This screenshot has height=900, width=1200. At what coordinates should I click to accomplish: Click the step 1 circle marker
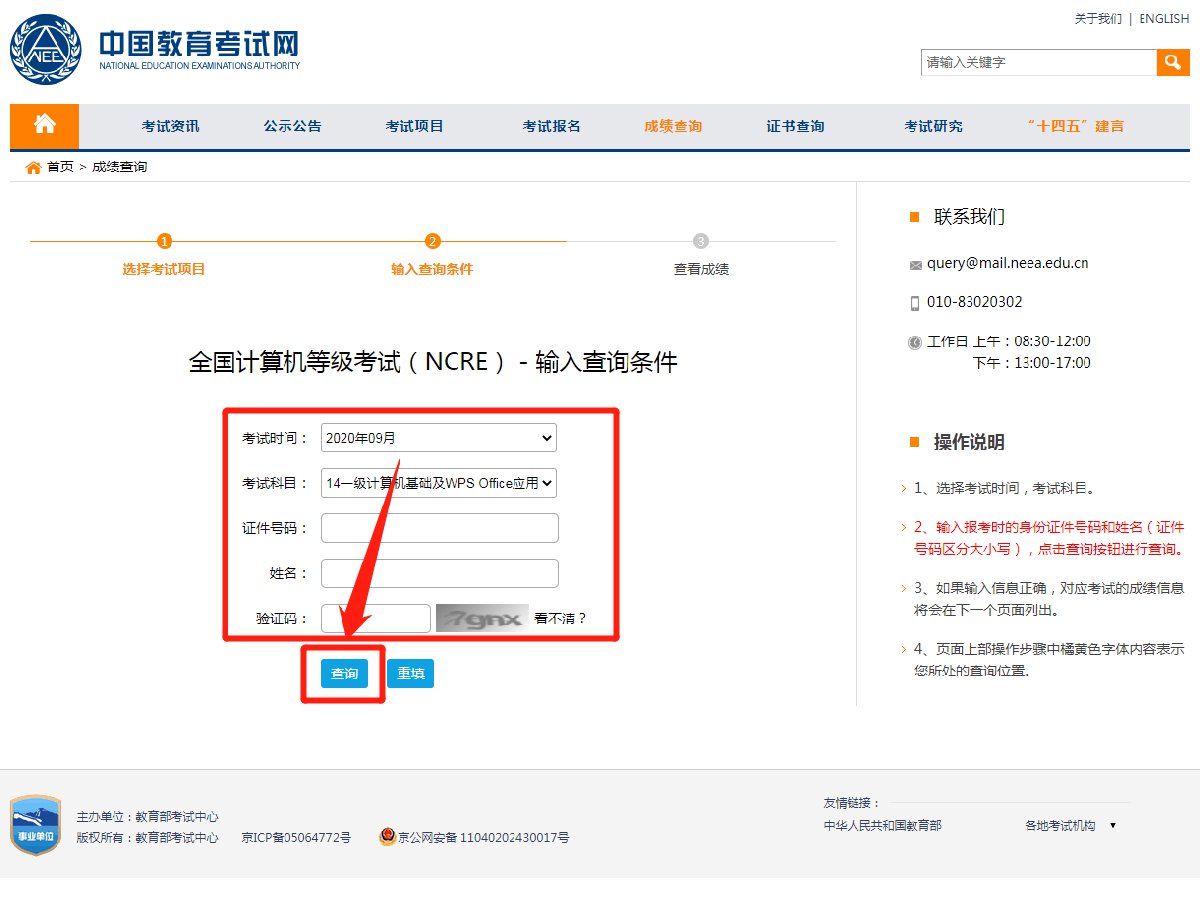pyautogui.click(x=164, y=241)
